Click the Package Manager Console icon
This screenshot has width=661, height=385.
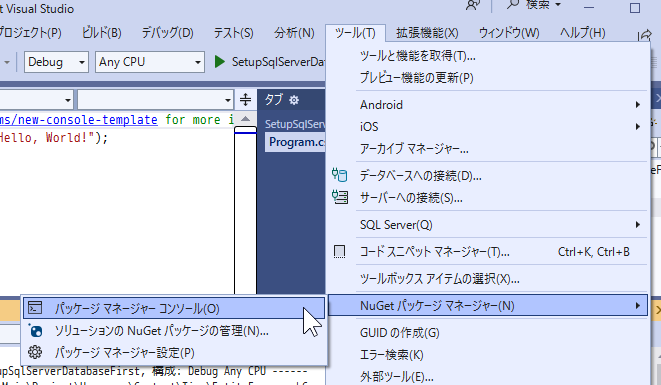click(35, 308)
